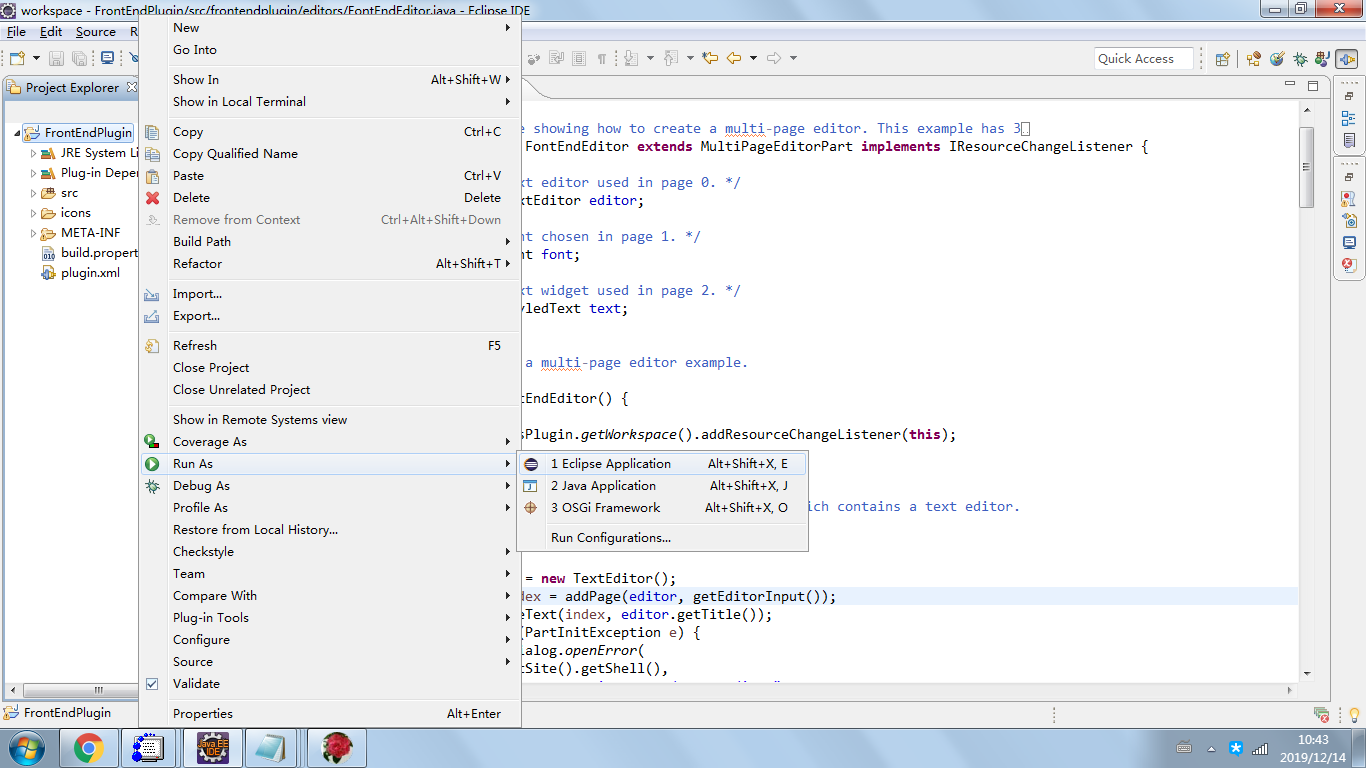
Task: Select 1 Eclipse Application in Run As
Action: coord(662,464)
